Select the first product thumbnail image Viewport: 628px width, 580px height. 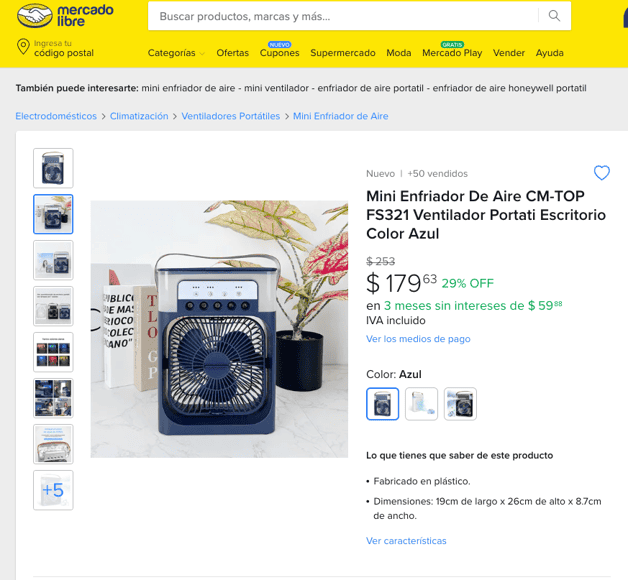53,168
